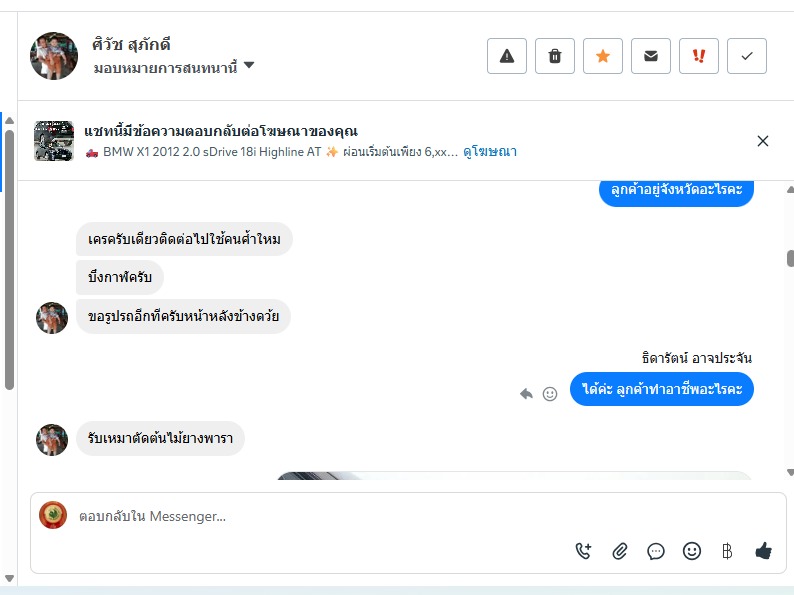Toggle the red exclamation priority flag
Viewport: 794px width, 595px height.
(699, 56)
